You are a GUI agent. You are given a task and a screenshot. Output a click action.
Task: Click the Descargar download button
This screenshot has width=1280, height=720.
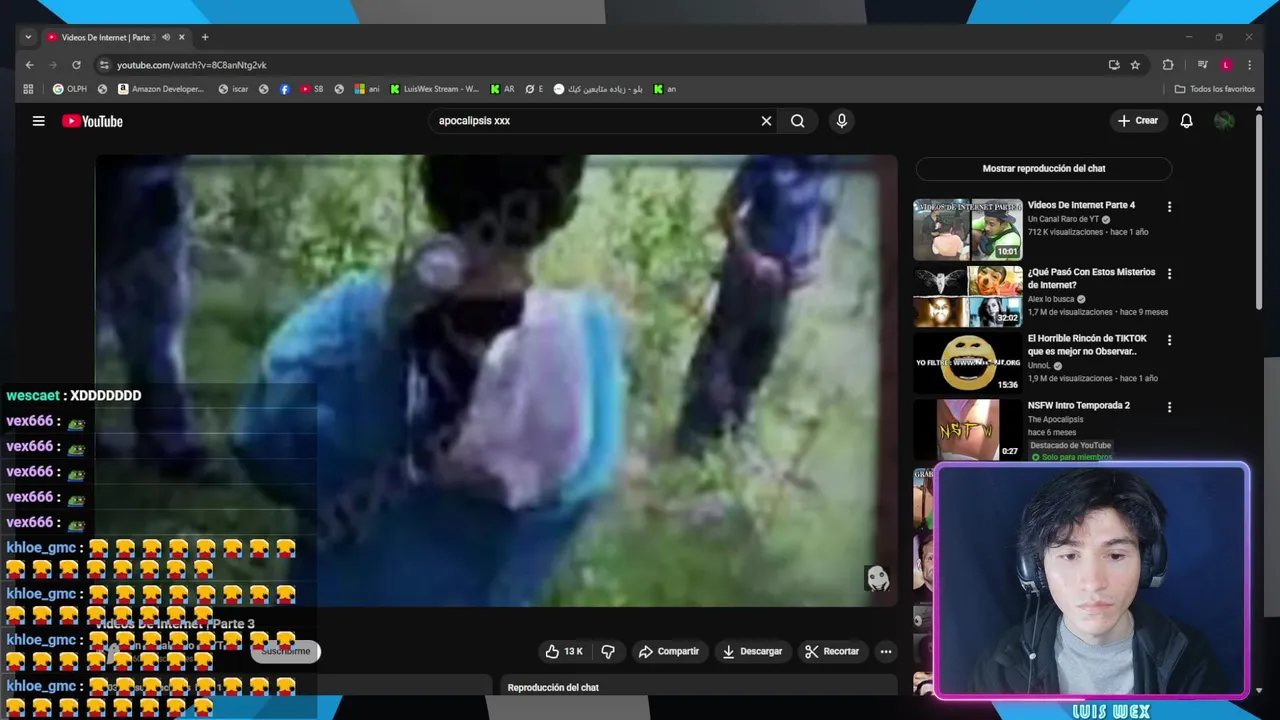click(752, 651)
